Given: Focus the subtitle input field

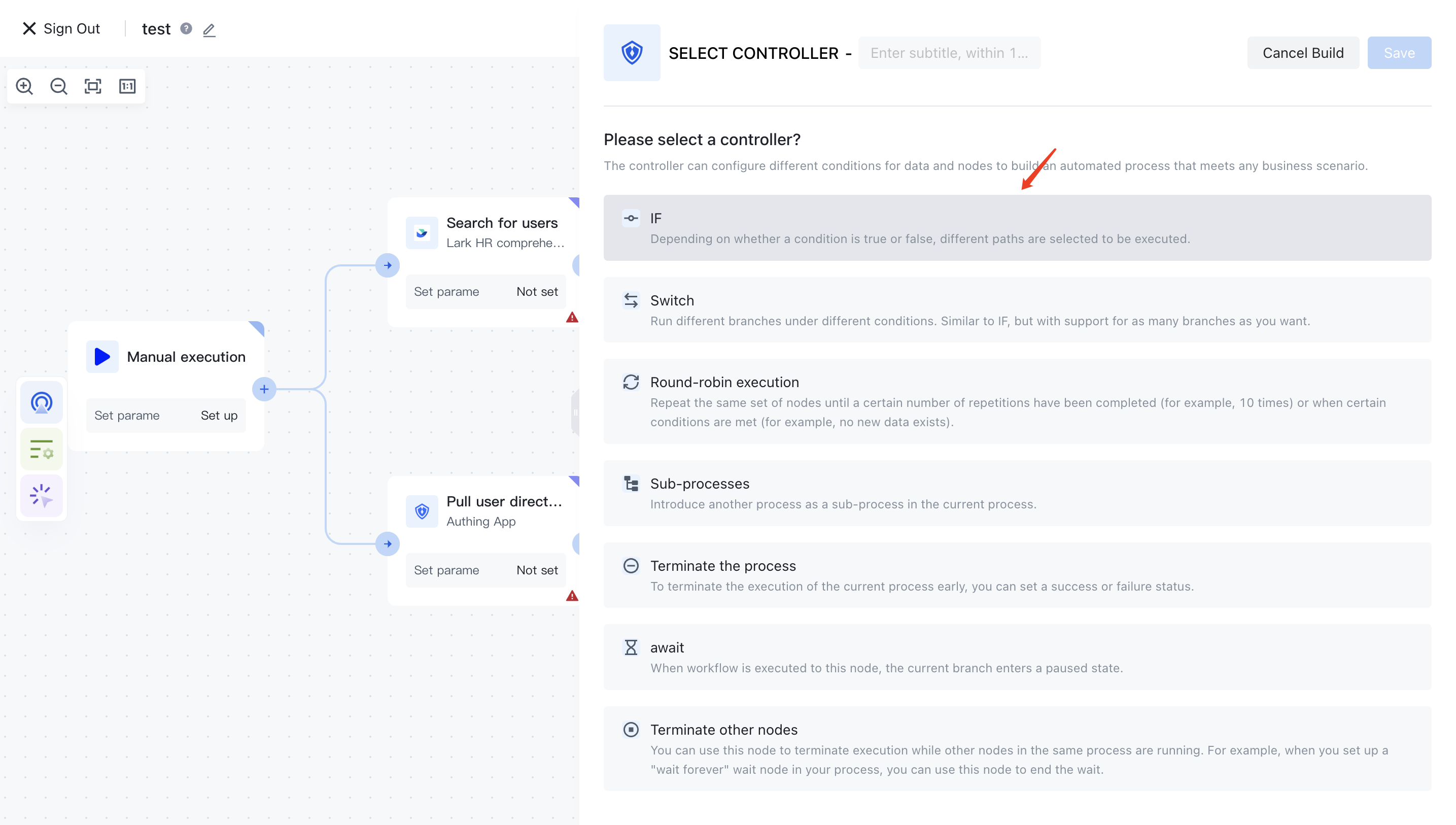Looking at the screenshot, I should (949, 53).
